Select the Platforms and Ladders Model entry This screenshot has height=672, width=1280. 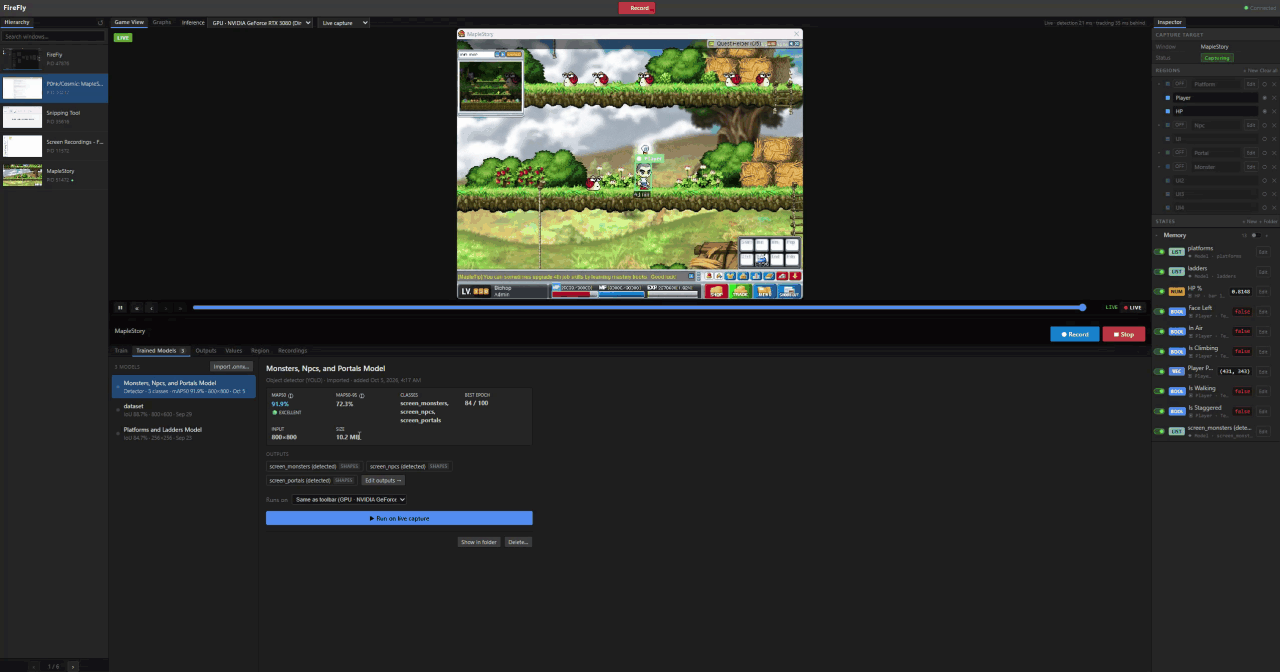pos(183,433)
